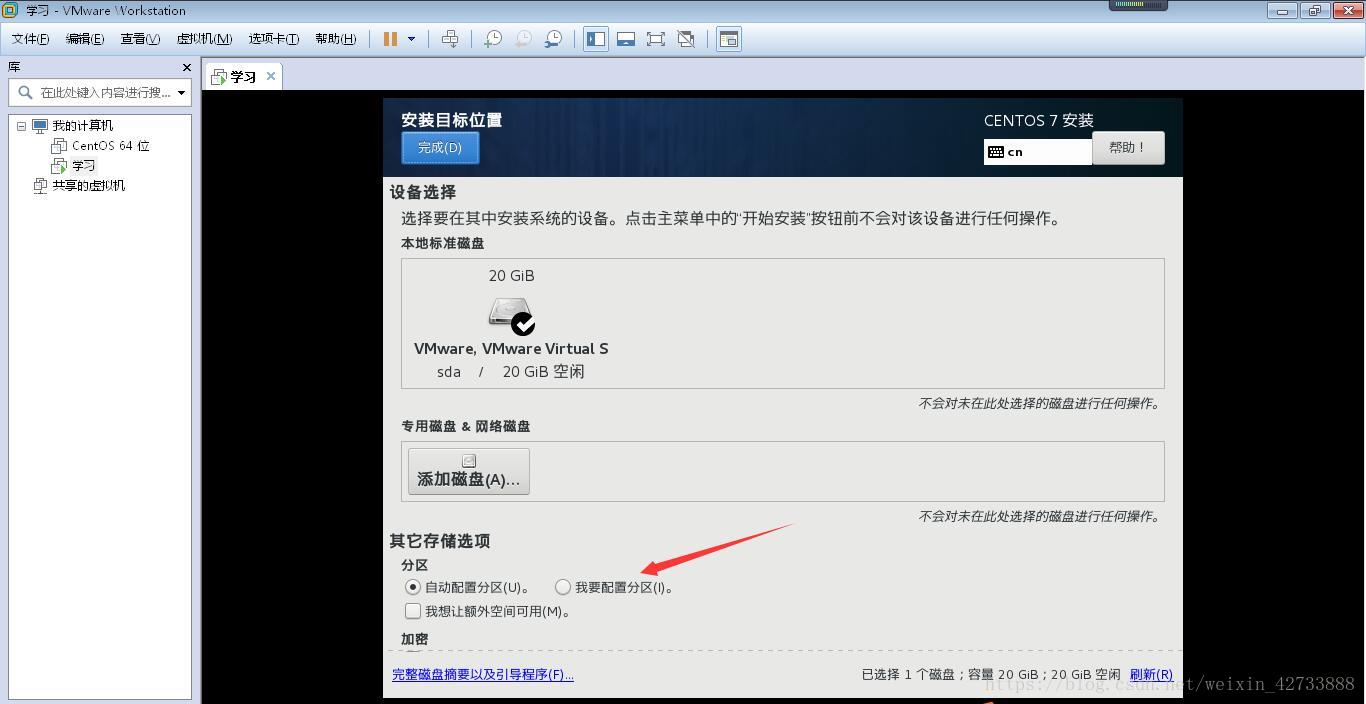Enter full screen mode icon
Screen dimensions: 1366x704
656,39
